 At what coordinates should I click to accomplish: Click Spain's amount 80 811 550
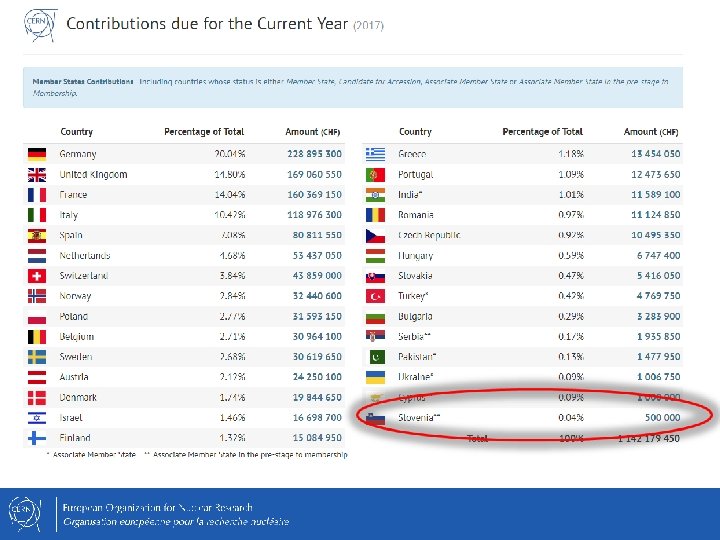[x=317, y=235]
